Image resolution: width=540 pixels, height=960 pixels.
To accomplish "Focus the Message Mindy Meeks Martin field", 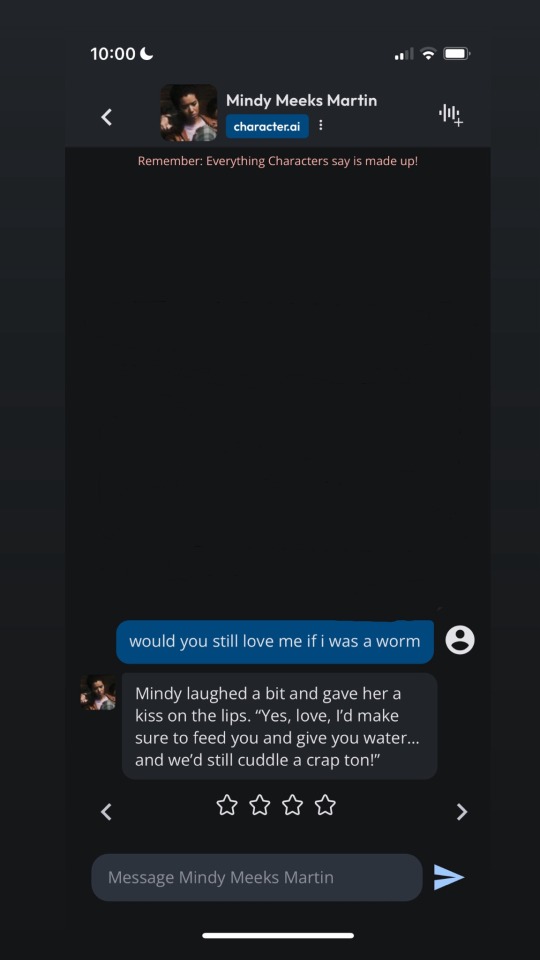I will (257, 877).
